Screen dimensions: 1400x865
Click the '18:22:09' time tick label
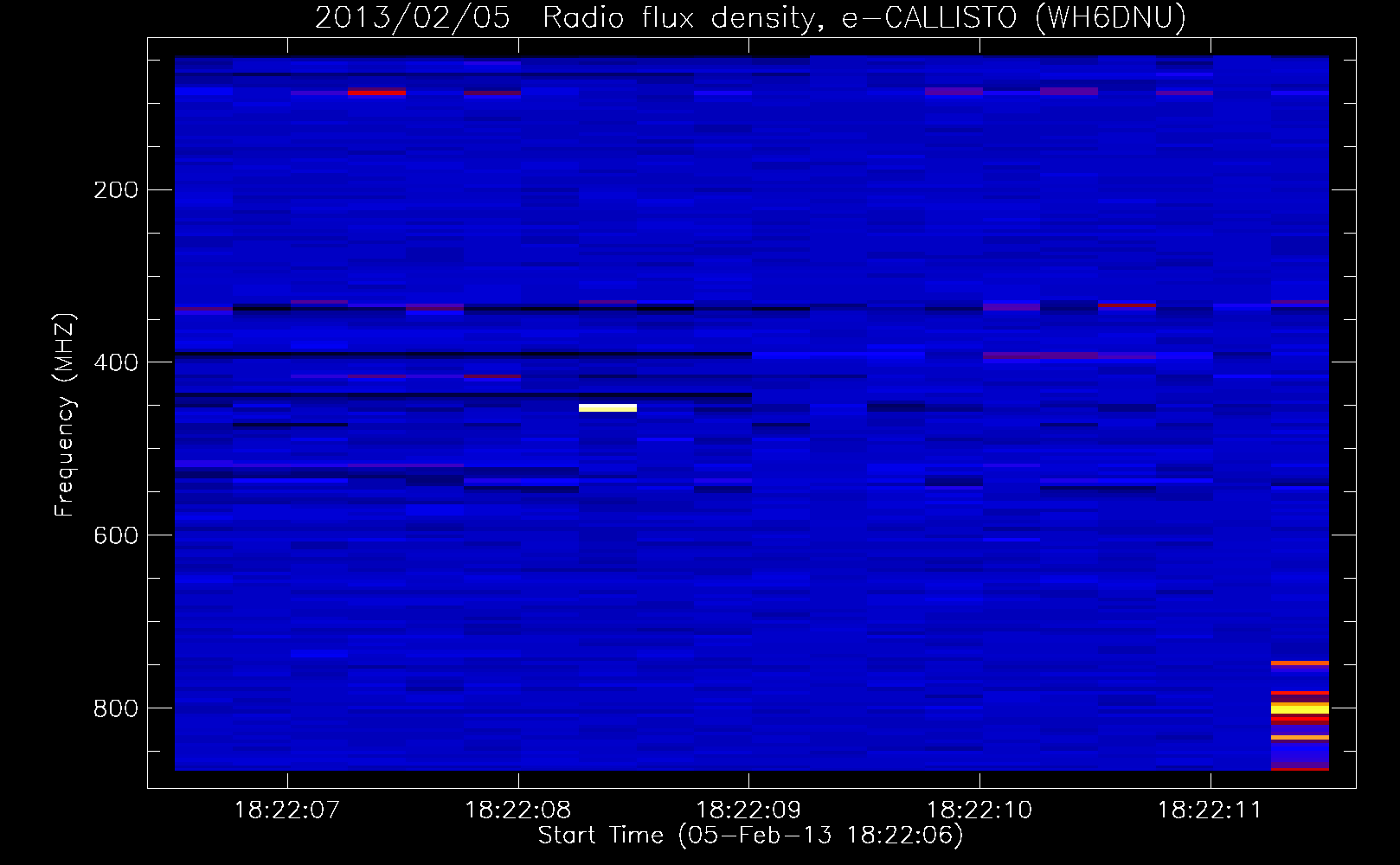point(748,811)
